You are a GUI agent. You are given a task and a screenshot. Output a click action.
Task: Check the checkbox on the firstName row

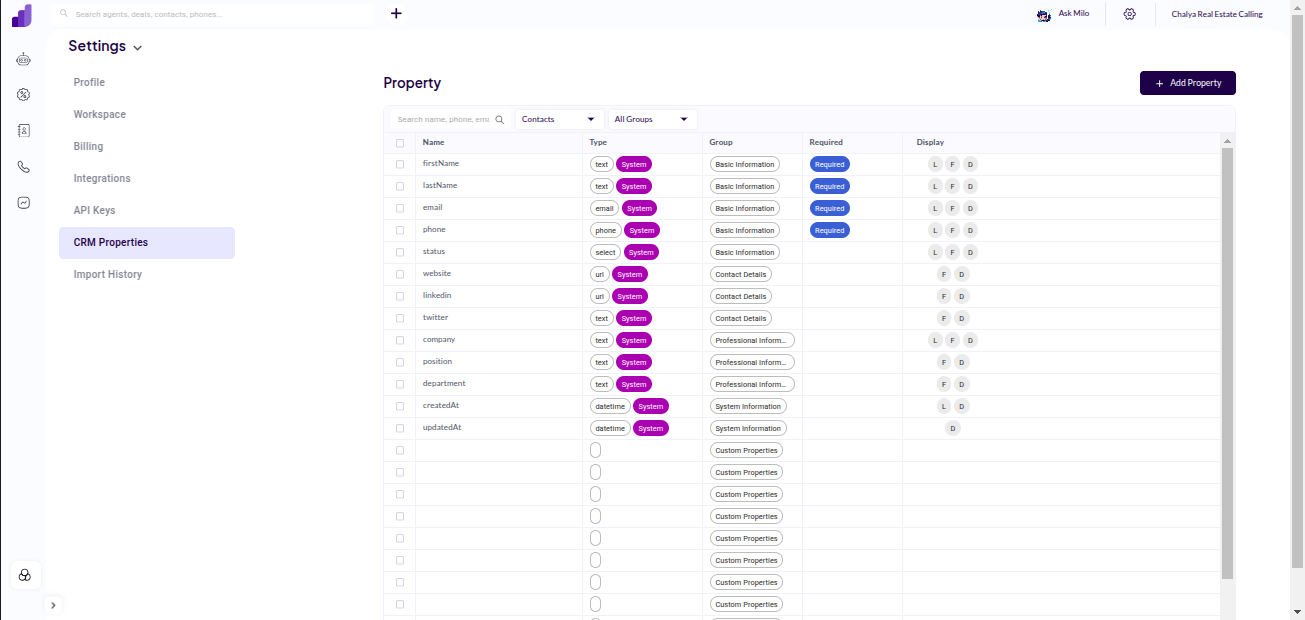coord(400,163)
